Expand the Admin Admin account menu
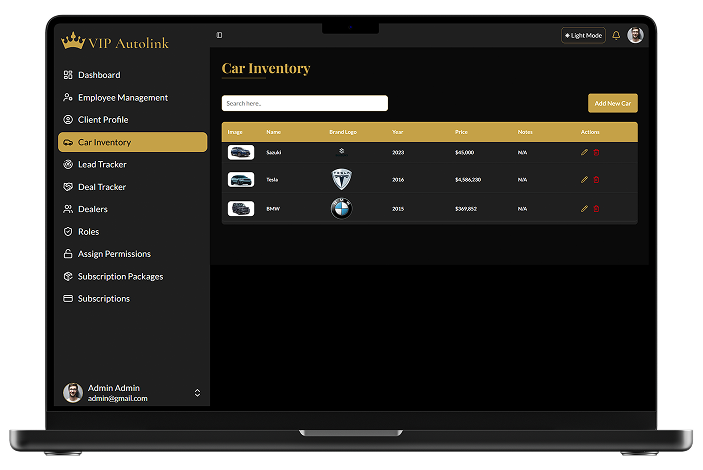Viewport: 703px width, 470px height. (x=197, y=393)
